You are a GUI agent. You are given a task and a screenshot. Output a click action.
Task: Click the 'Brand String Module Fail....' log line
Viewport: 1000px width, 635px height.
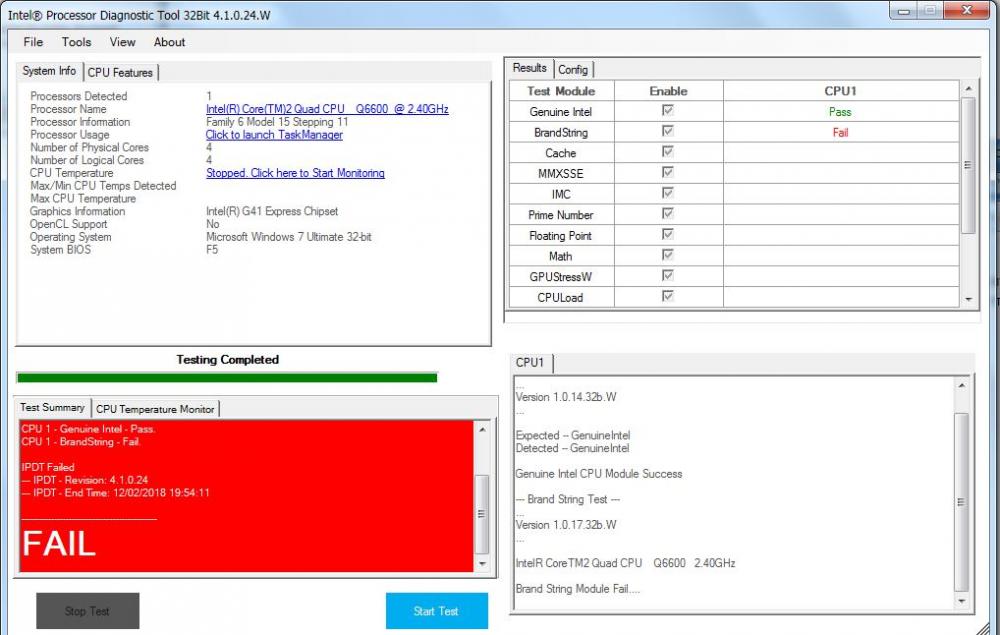click(x=578, y=589)
